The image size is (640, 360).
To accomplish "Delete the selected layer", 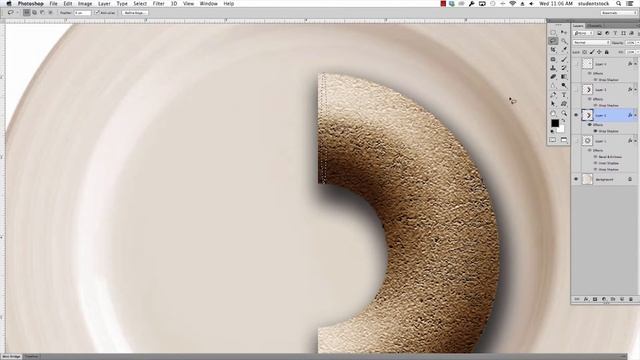I will coord(631,299).
